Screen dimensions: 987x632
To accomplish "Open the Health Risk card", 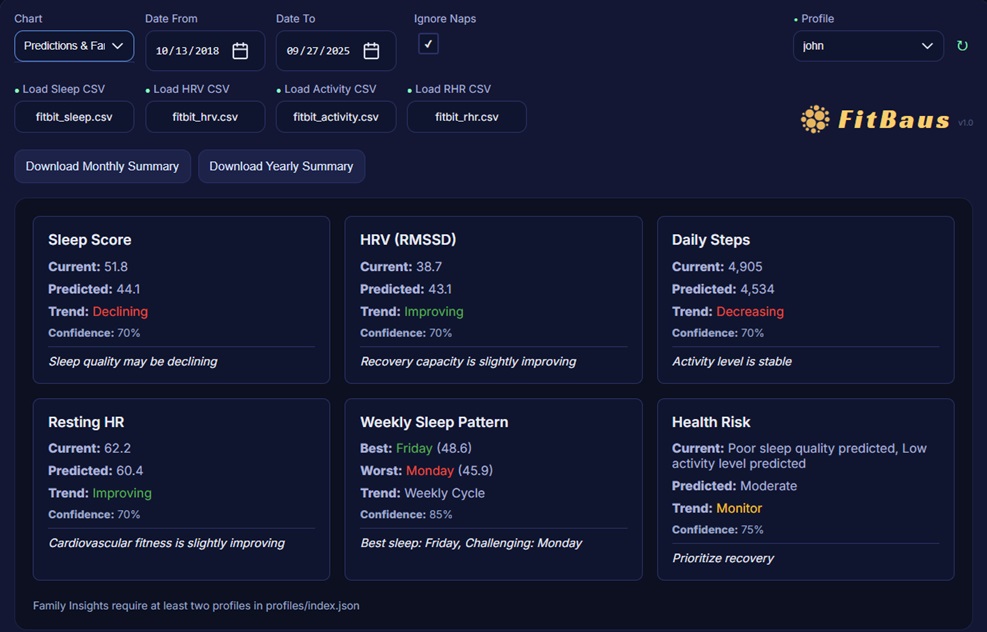I will [x=805, y=489].
